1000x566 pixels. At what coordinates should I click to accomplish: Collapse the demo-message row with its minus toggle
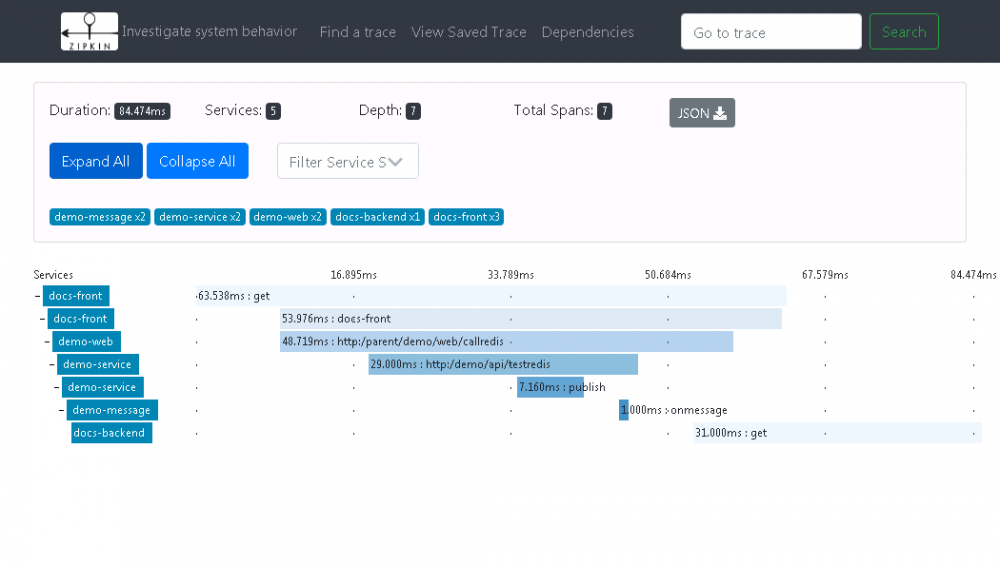62,410
